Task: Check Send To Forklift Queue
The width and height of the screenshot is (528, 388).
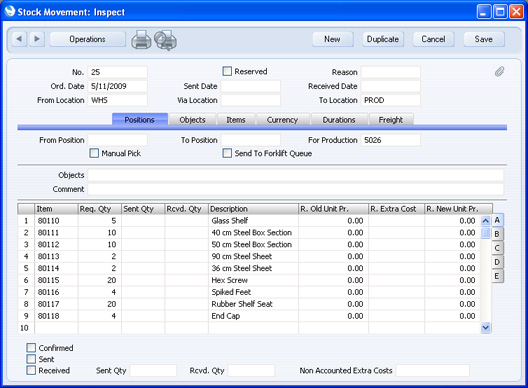Action: coord(227,153)
